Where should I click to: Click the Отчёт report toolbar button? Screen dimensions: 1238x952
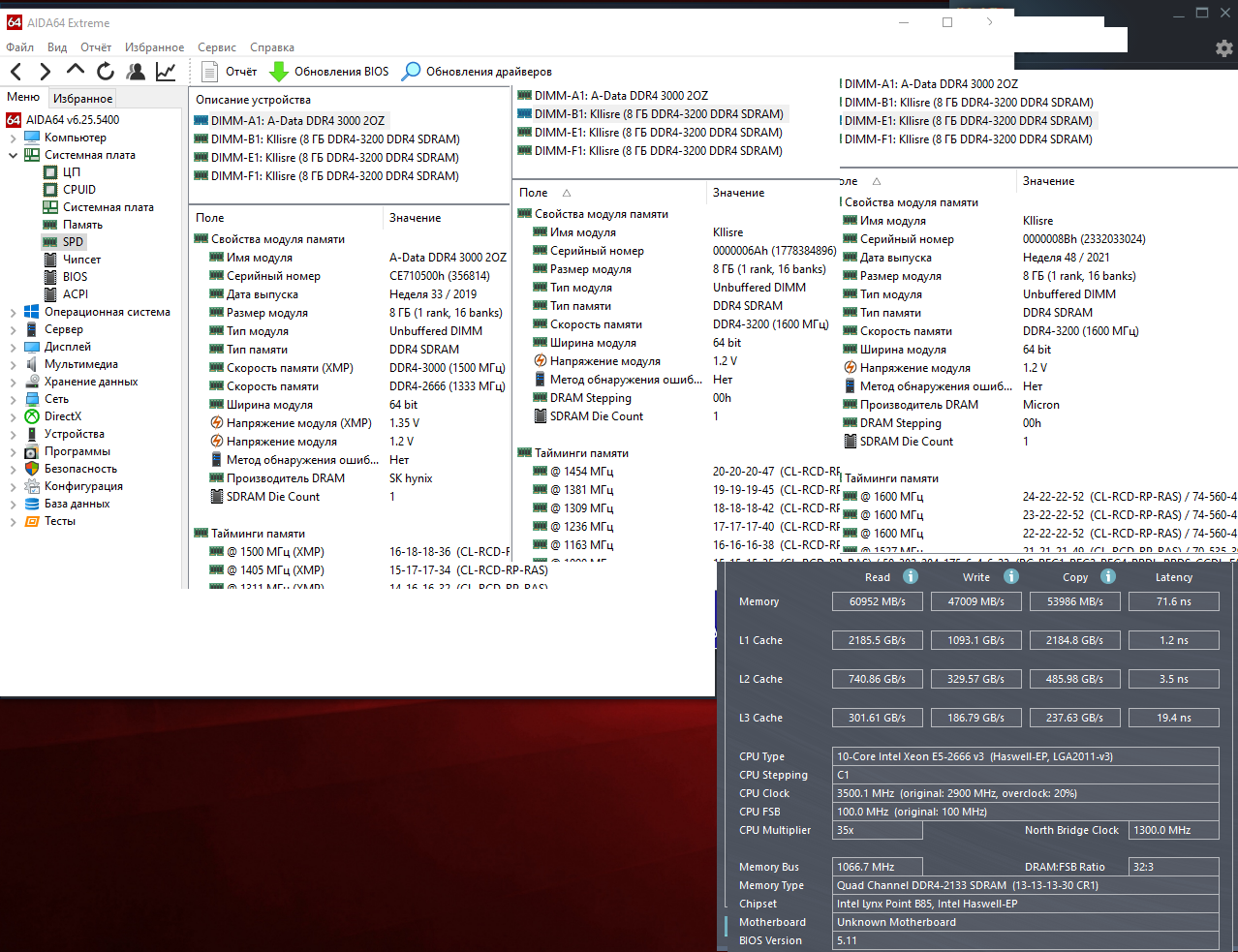[x=230, y=71]
